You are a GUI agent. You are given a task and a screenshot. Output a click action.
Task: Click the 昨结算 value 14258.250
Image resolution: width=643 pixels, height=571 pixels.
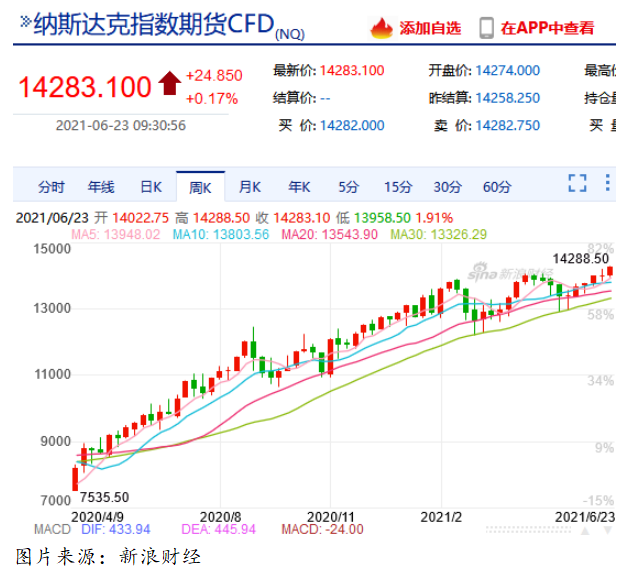click(x=508, y=98)
